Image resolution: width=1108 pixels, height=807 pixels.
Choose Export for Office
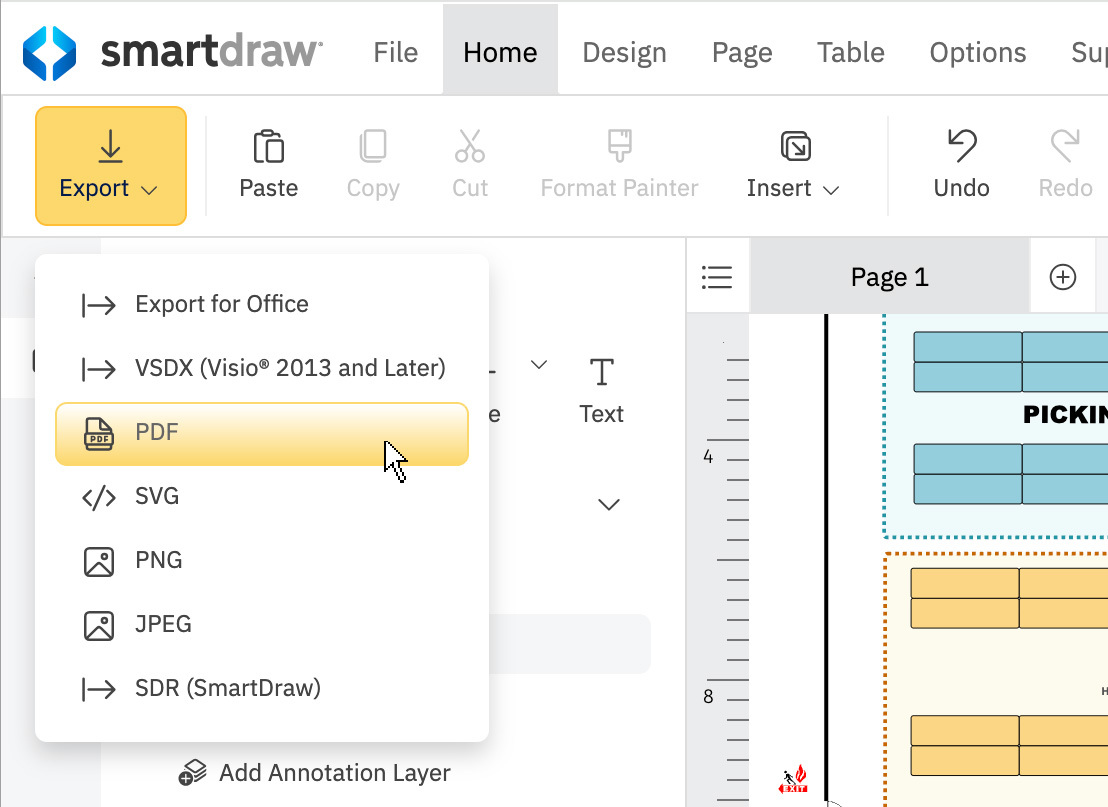(x=262, y=305)
